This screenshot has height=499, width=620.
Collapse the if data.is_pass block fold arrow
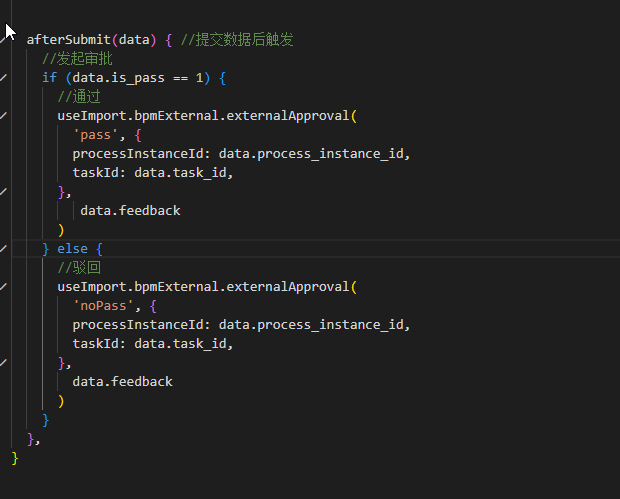pos(5,78)
